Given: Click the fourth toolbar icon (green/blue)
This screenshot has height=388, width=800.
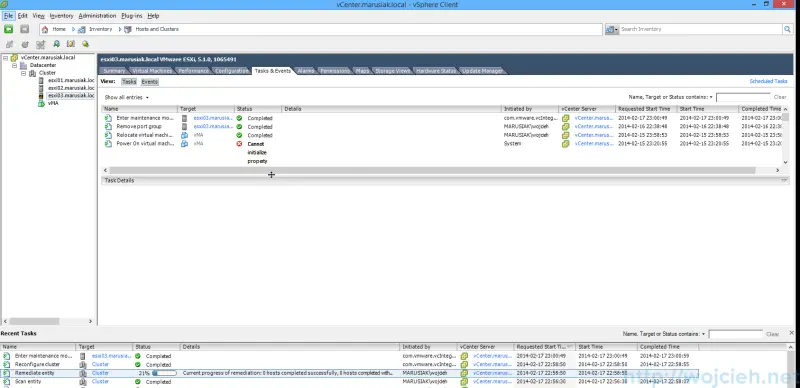Looking at the screenshot, I should coord(56,44).
